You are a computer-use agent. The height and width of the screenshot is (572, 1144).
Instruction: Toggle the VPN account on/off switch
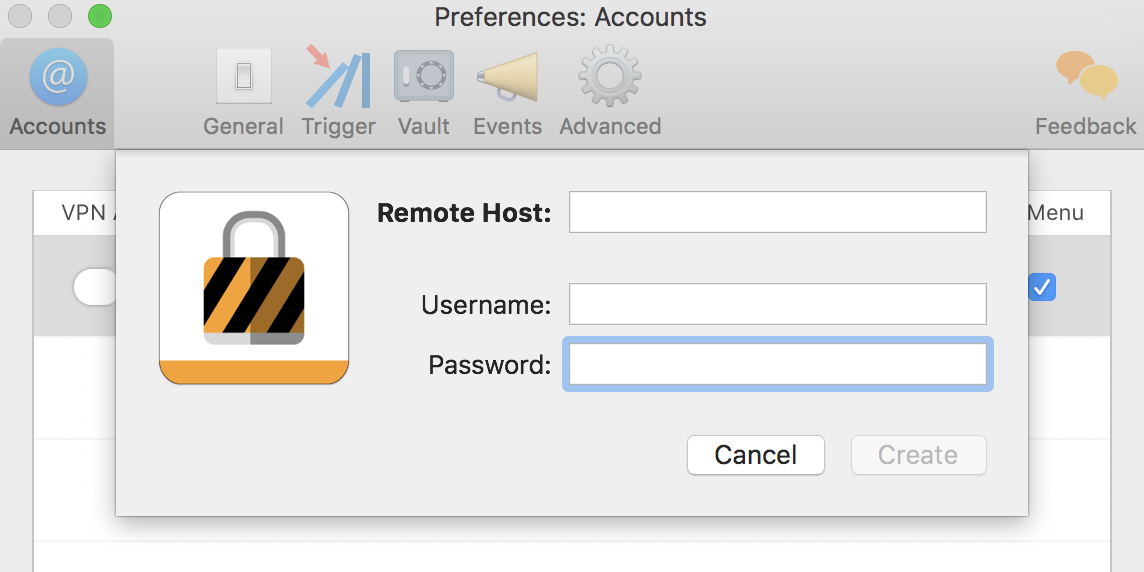[x=96, y=287]
